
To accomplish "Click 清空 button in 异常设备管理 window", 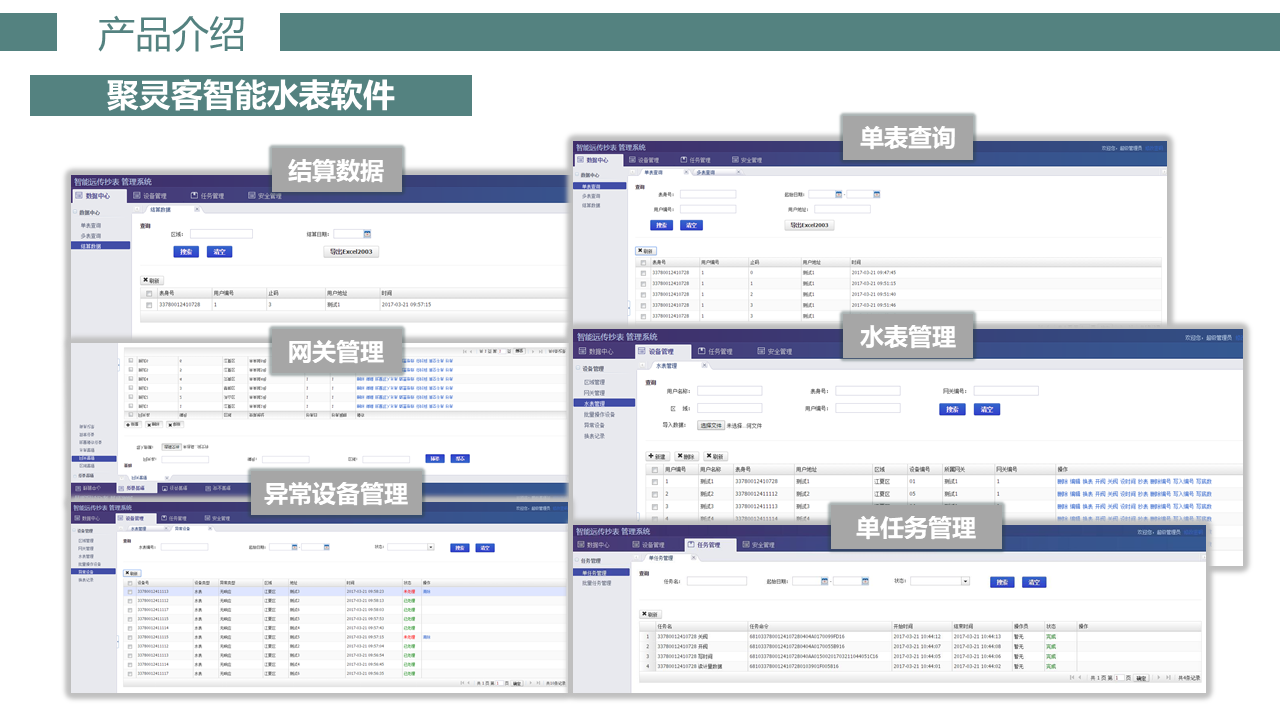I will click(x=485, y=547).
